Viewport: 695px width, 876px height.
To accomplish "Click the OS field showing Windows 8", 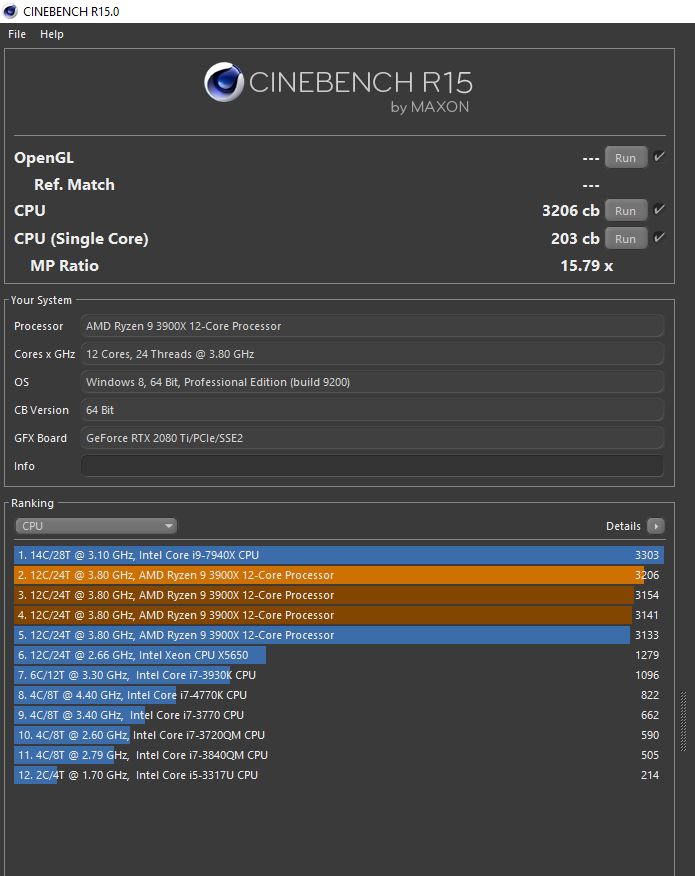I will coord(372,382).
